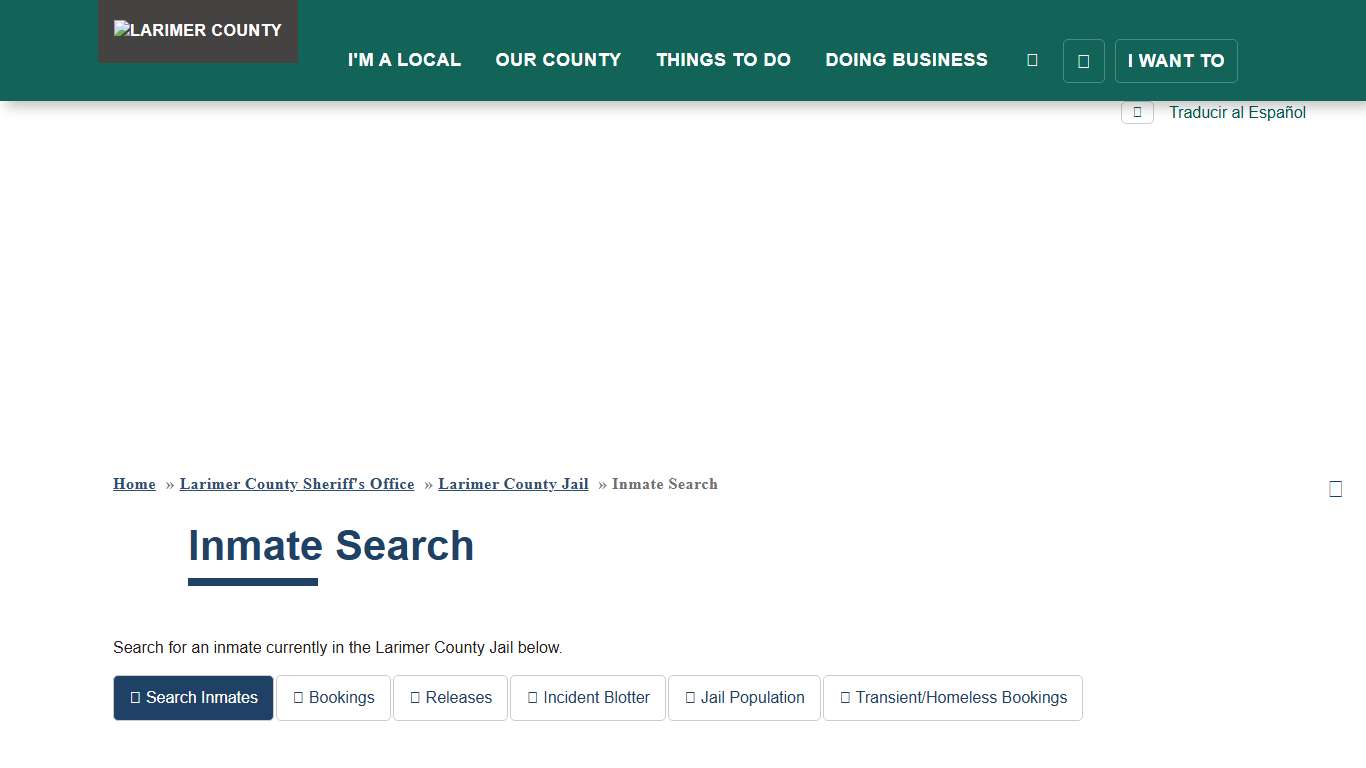Open the Bookings view
Viewport: 1366px width, 768px height.
coord(333,697)
